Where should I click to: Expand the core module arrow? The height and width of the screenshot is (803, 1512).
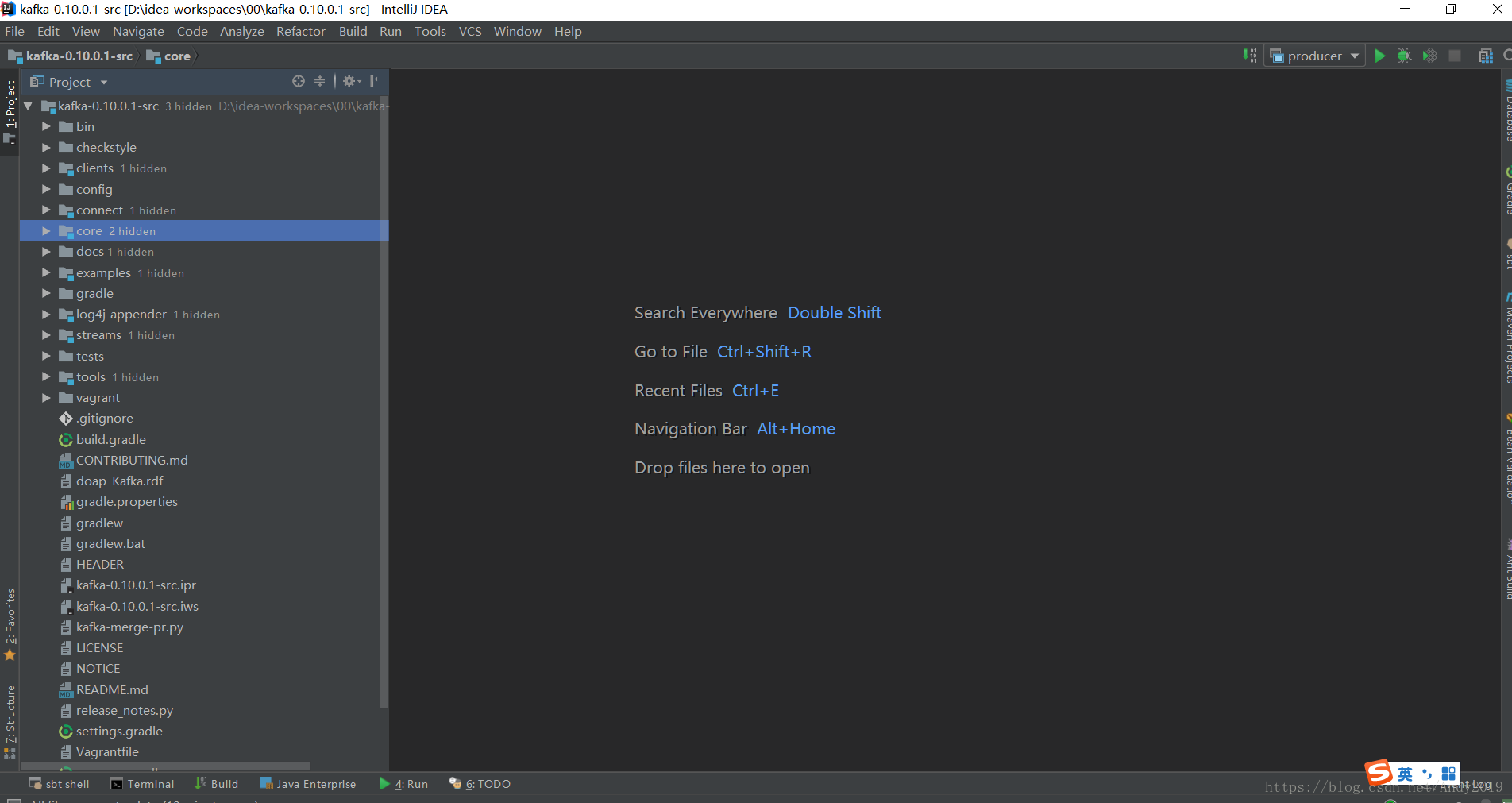tap(46, 231)
